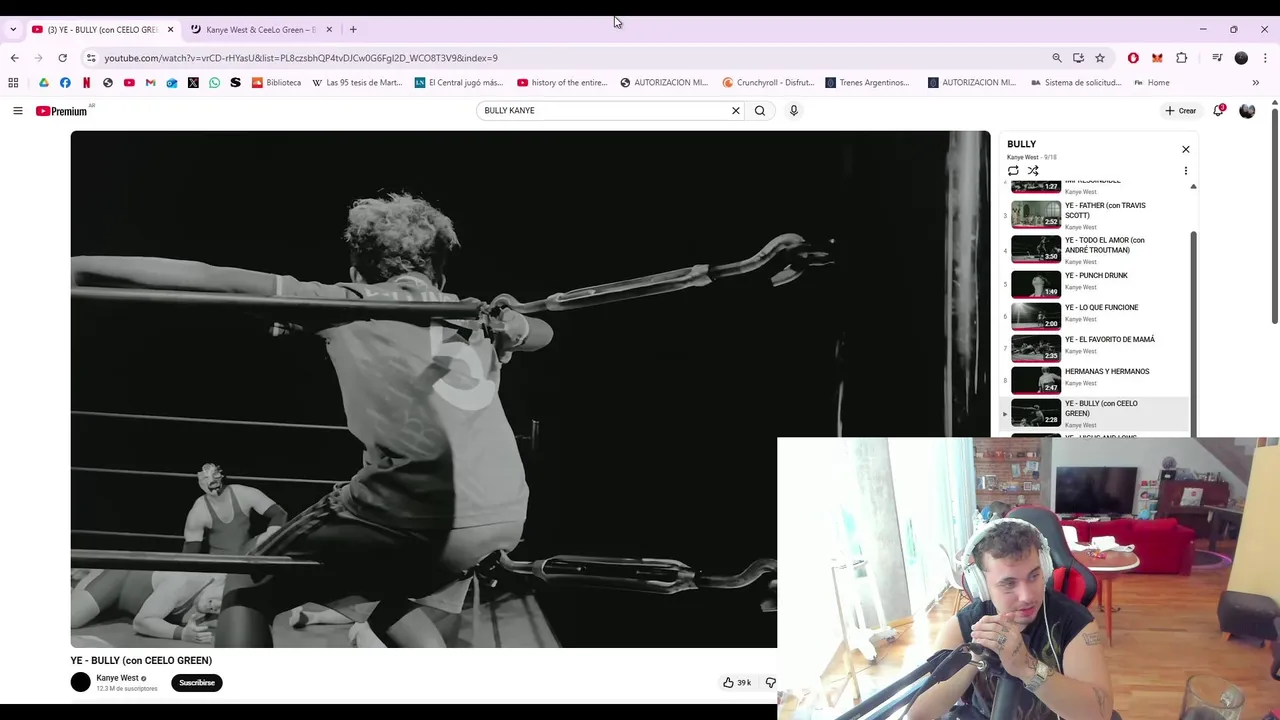Viewport: 1280px width, 720px height.
Task: Open a new browser tab
Action: [353, 30]
